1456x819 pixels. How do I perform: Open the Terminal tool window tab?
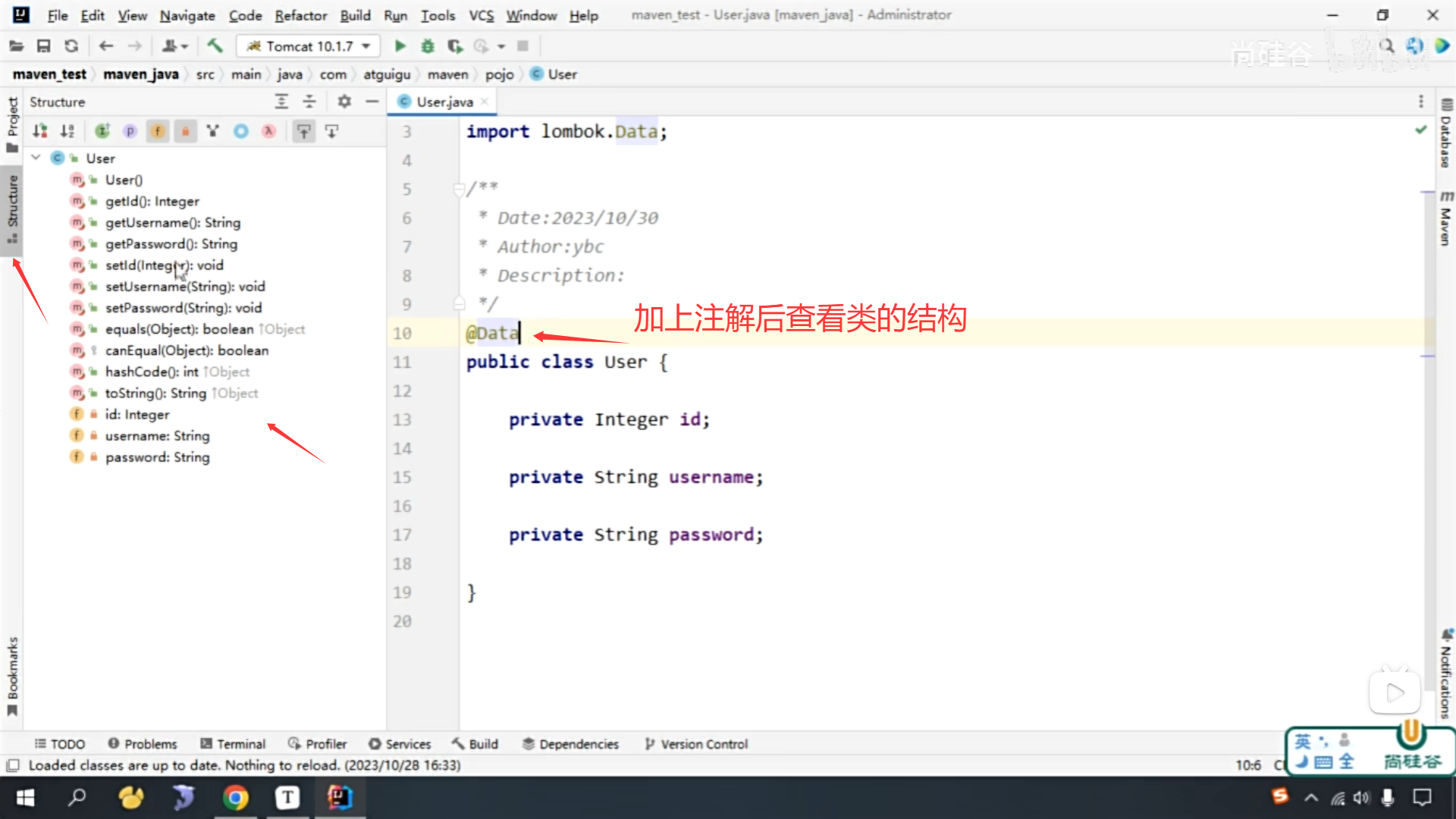click(233, 744)
